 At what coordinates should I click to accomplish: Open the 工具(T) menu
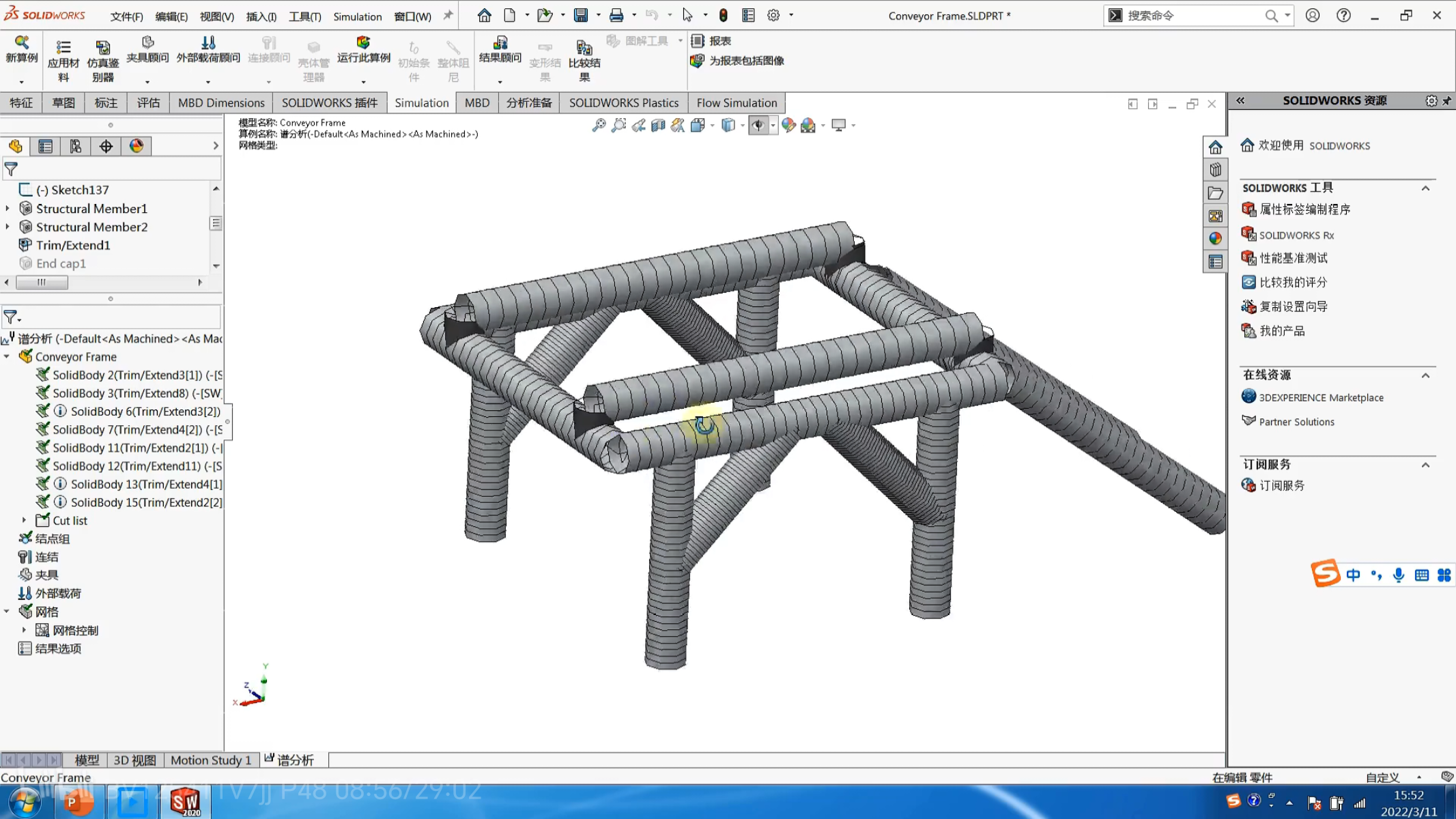(x=304, y=16)
